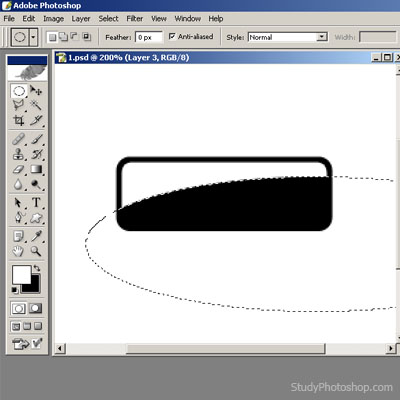
Task: Activate the Crop tool
Action: [19, 120]
